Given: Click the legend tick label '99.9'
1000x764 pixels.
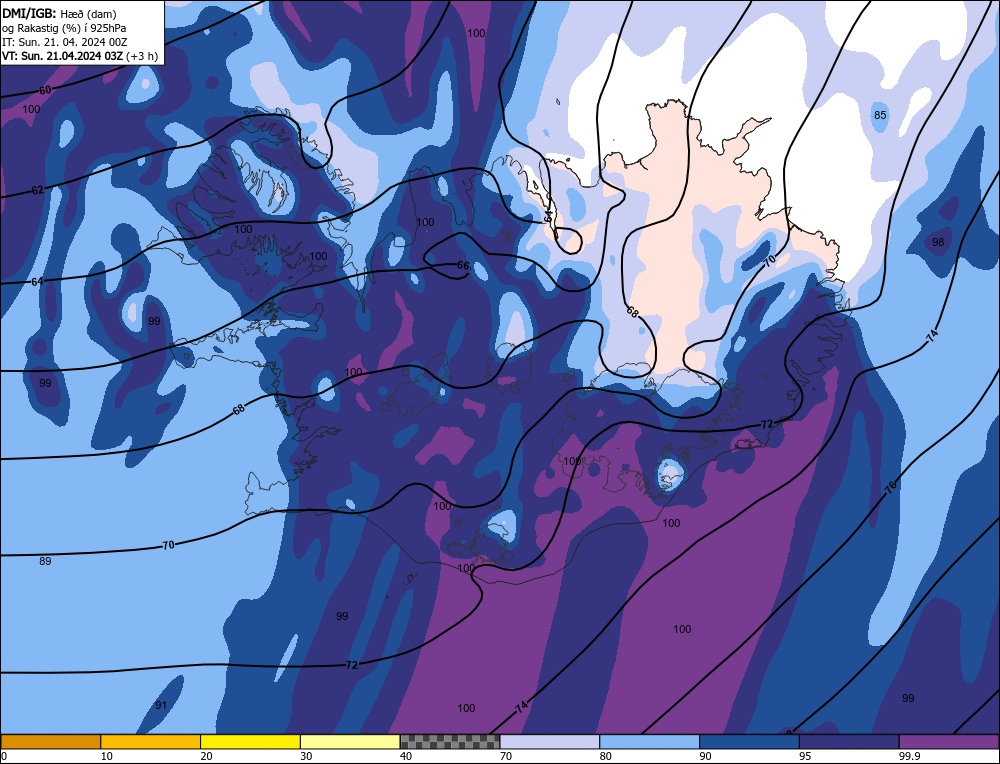Looking at the screenshot, I should point(908,756).
